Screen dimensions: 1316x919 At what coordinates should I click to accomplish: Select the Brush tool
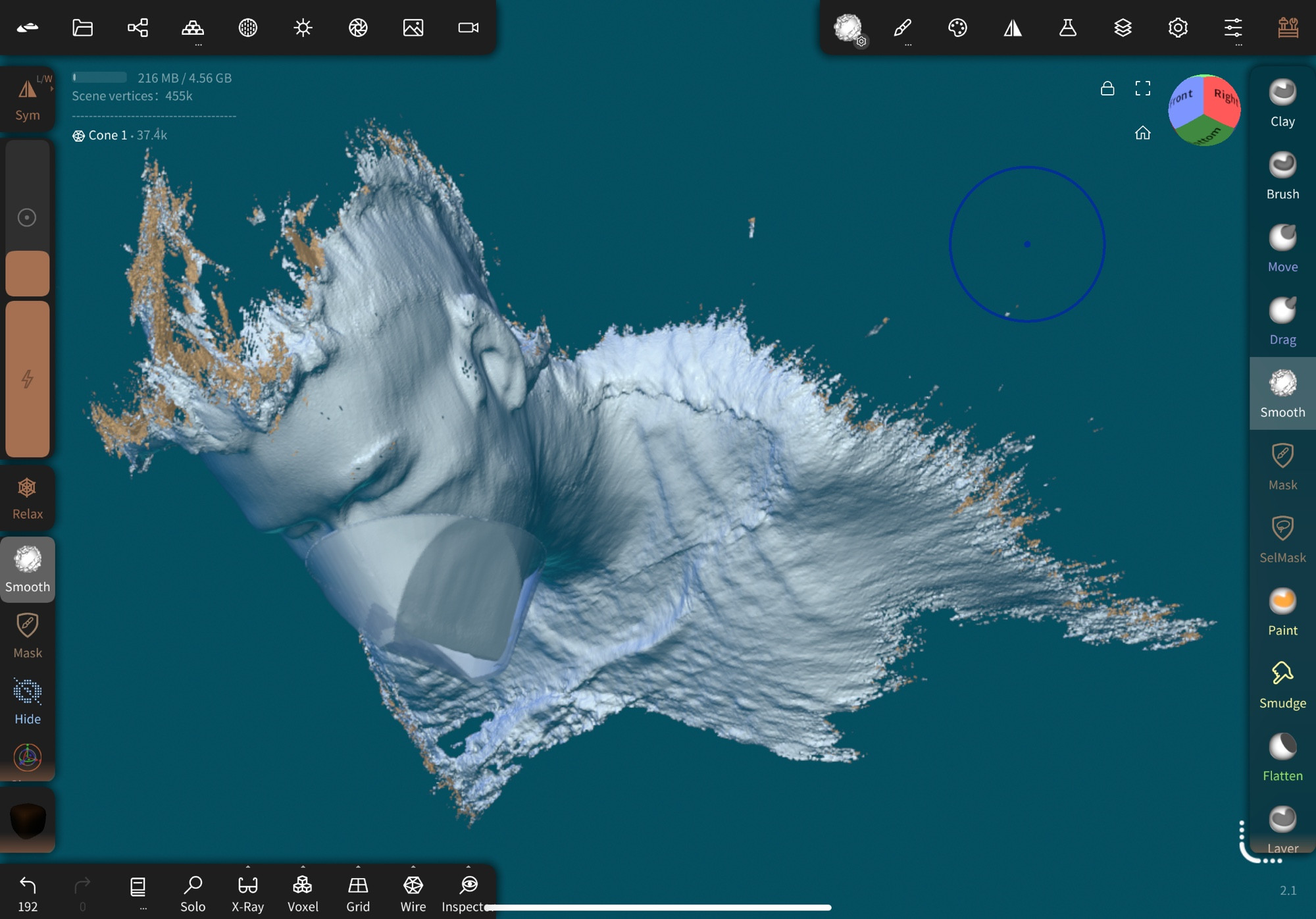[x=1282, y=175]
